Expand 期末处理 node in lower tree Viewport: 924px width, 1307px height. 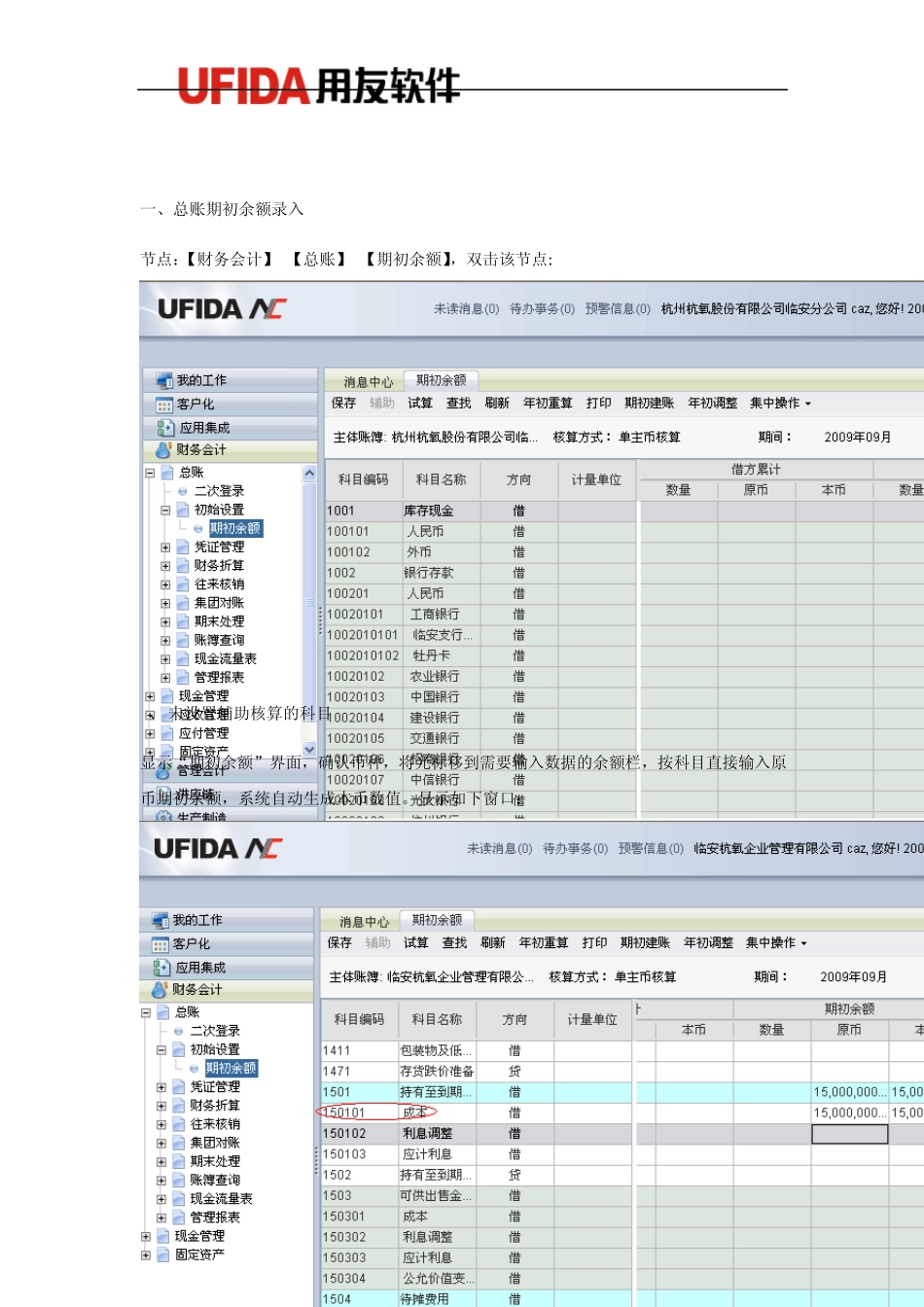[x=161, y=1162]
